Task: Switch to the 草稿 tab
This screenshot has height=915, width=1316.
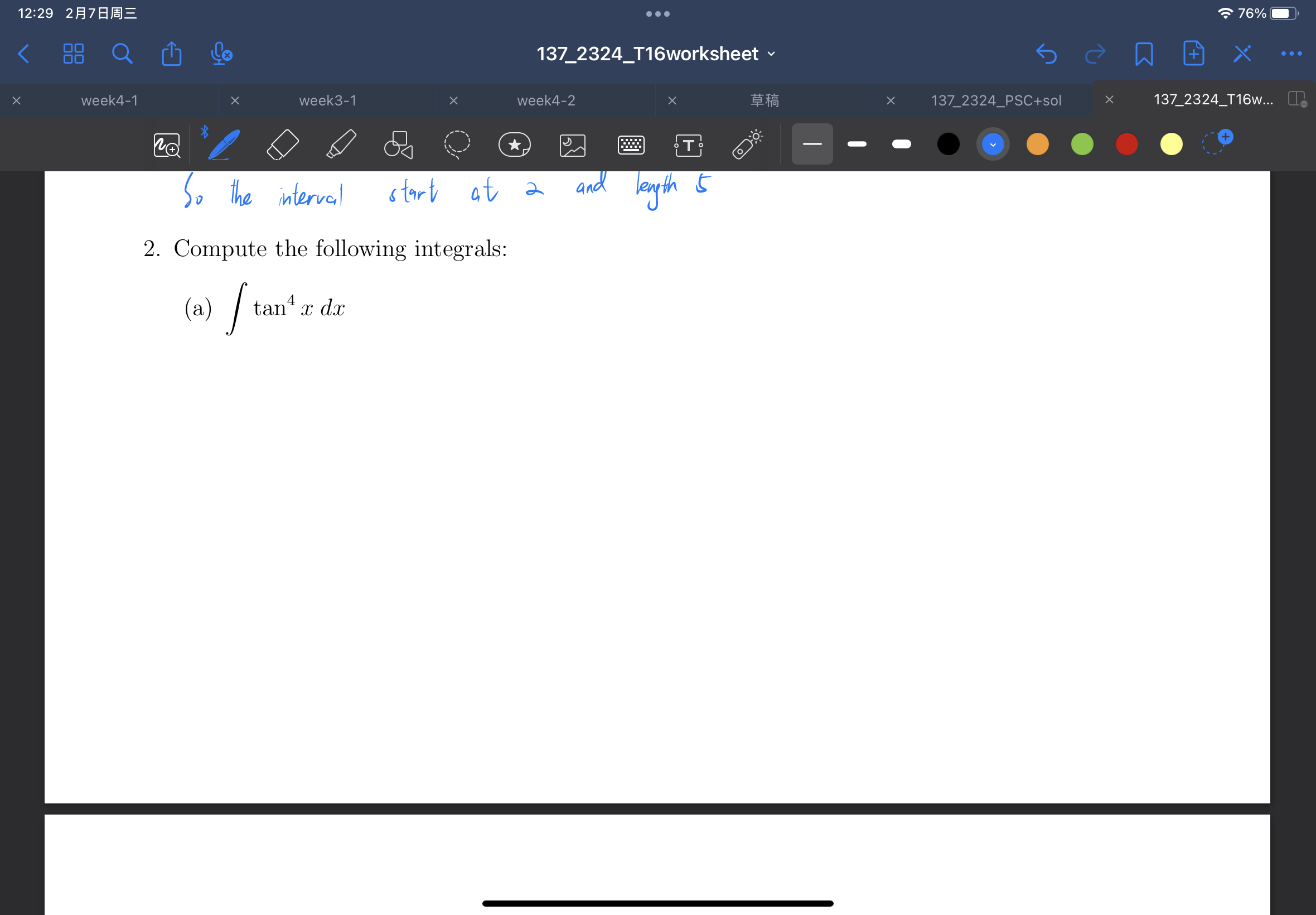Action: coord(765,100)
